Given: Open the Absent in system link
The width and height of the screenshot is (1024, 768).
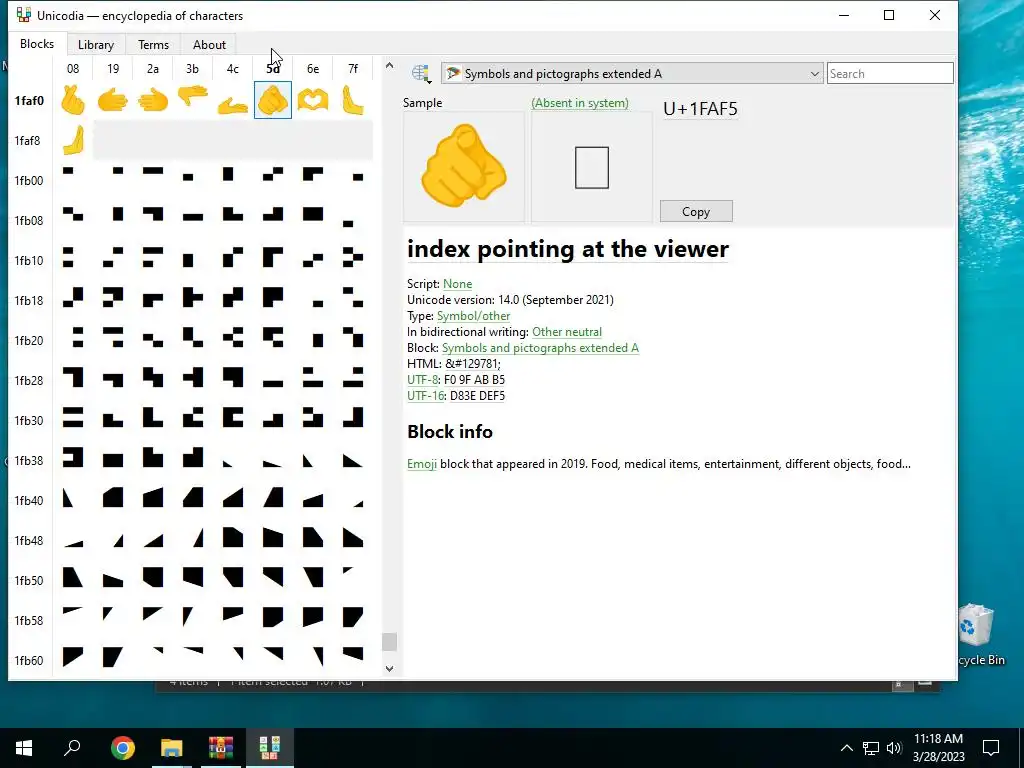Looking at the screenshot, I should pos(580,103).
